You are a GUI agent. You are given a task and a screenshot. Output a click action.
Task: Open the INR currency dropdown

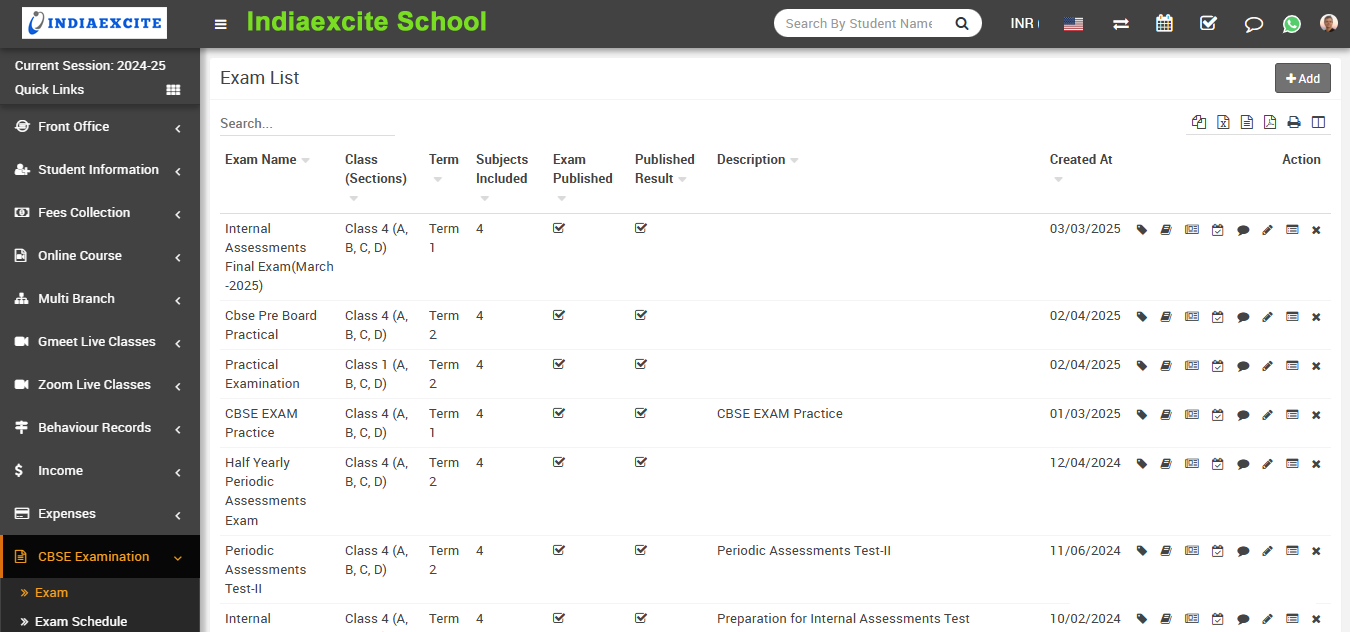pyautogui.click(x=1024, y=24)
